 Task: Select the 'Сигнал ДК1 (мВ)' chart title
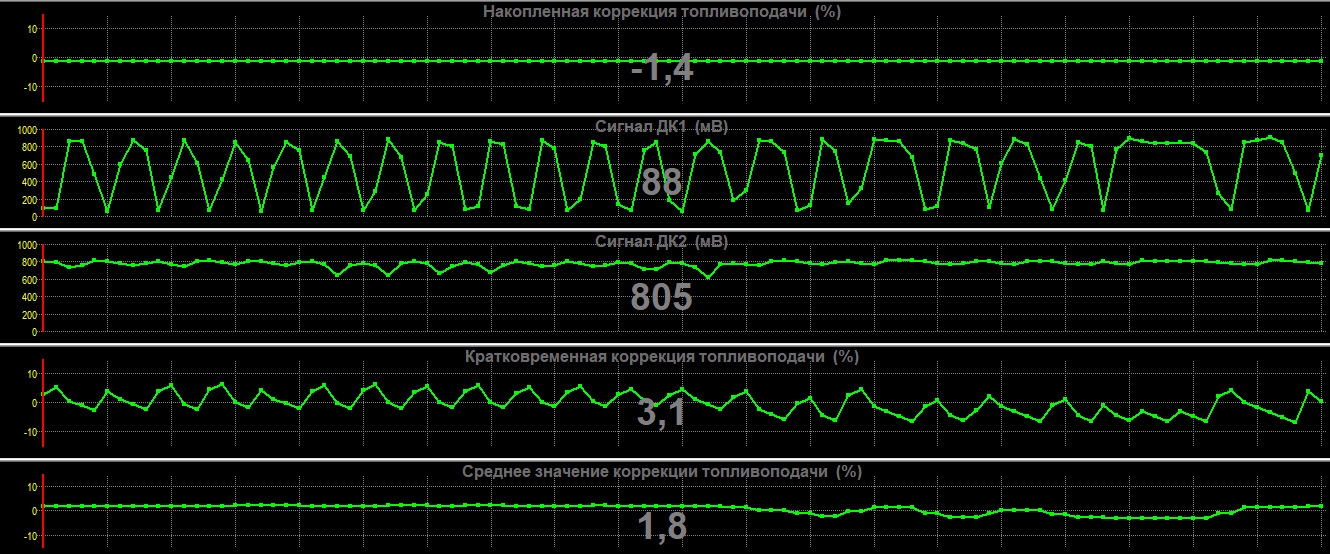pyautogui.click(x=661, y=126)
